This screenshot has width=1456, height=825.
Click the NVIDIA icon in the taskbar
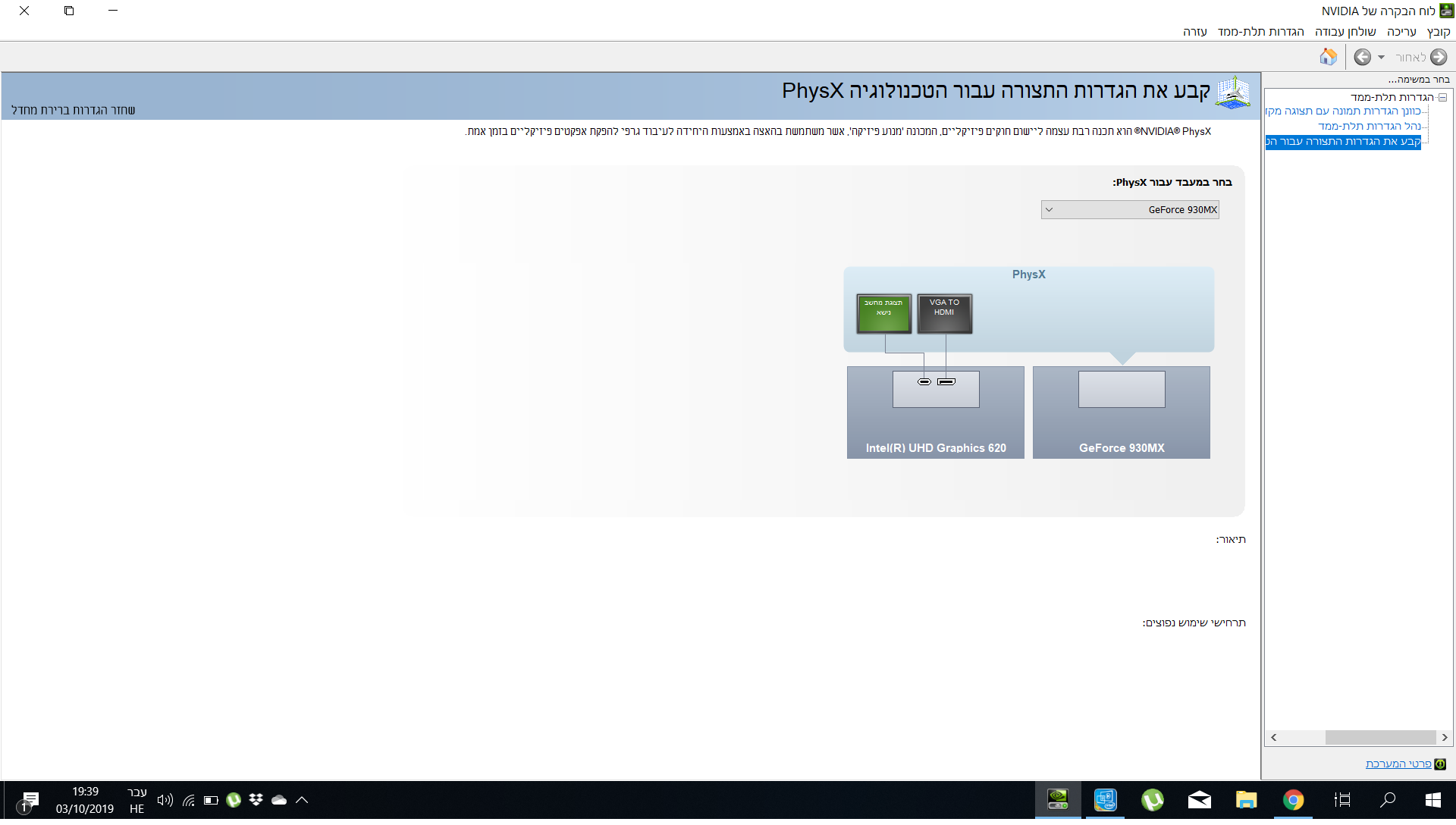click(1058, 800)
